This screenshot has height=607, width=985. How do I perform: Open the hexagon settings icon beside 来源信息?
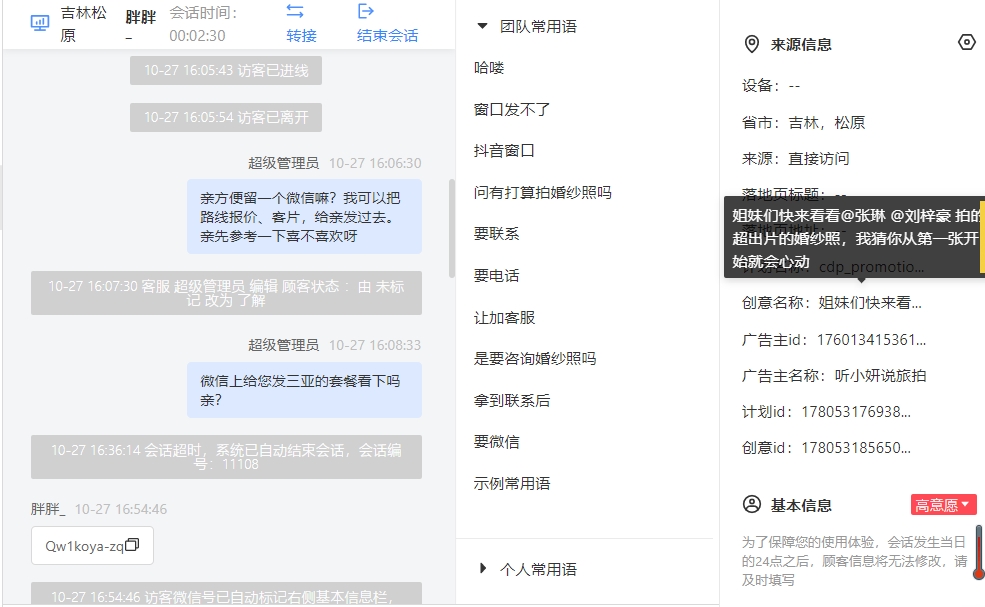pos(967,42)
